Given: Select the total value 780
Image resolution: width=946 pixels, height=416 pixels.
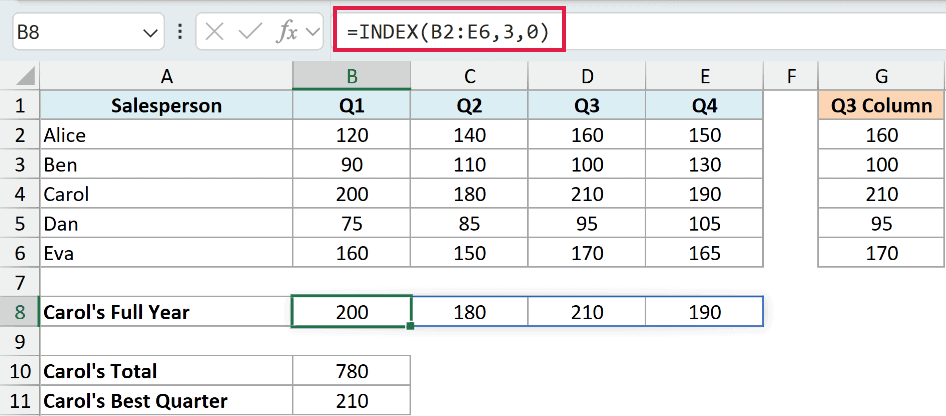Looking at the screenshot, I should pyautogui.click(x=352, y=371).
